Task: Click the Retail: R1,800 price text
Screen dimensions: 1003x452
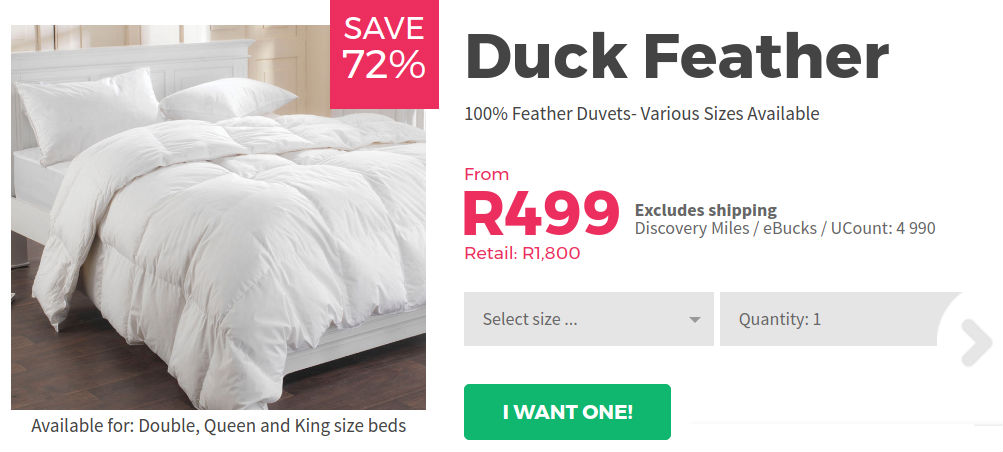Action: (x=521, y=253)
